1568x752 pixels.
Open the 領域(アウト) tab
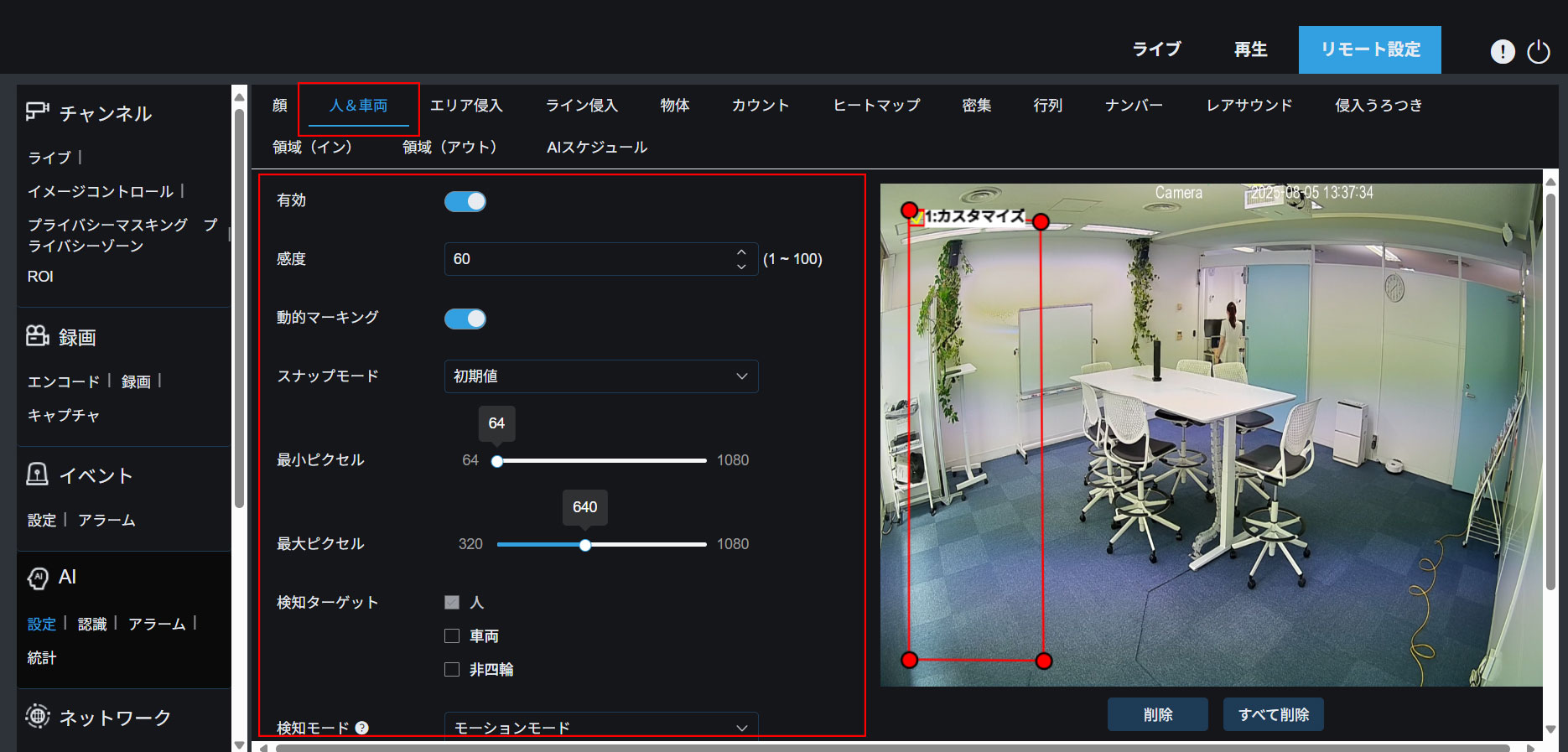click(x=449, y=147)
